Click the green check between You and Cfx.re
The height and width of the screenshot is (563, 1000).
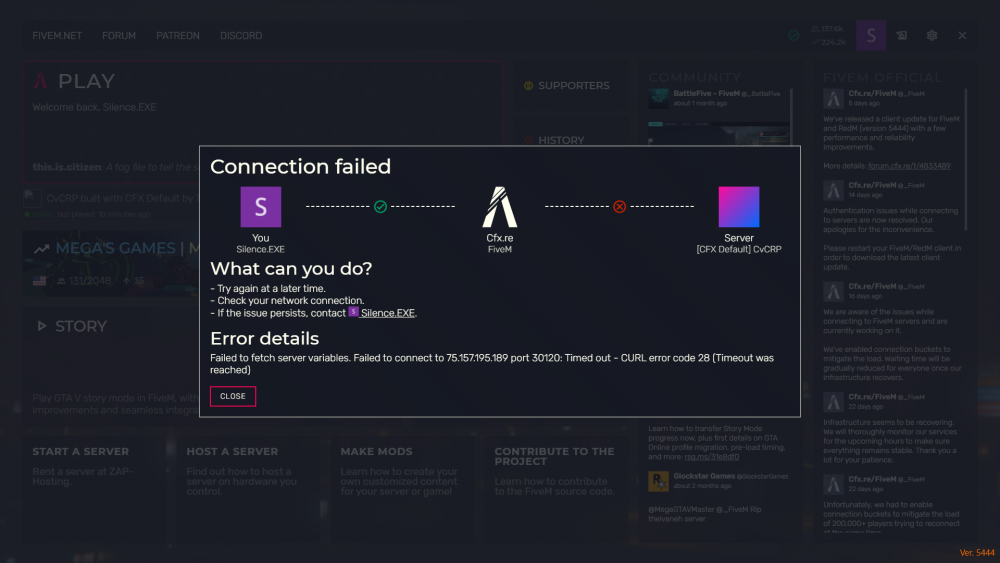(380, 207)
